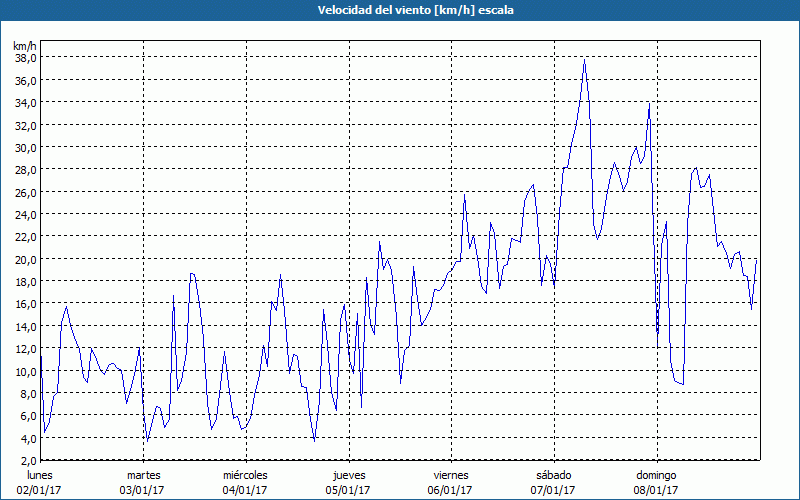Click the 2,0 y-axis label

28,460
